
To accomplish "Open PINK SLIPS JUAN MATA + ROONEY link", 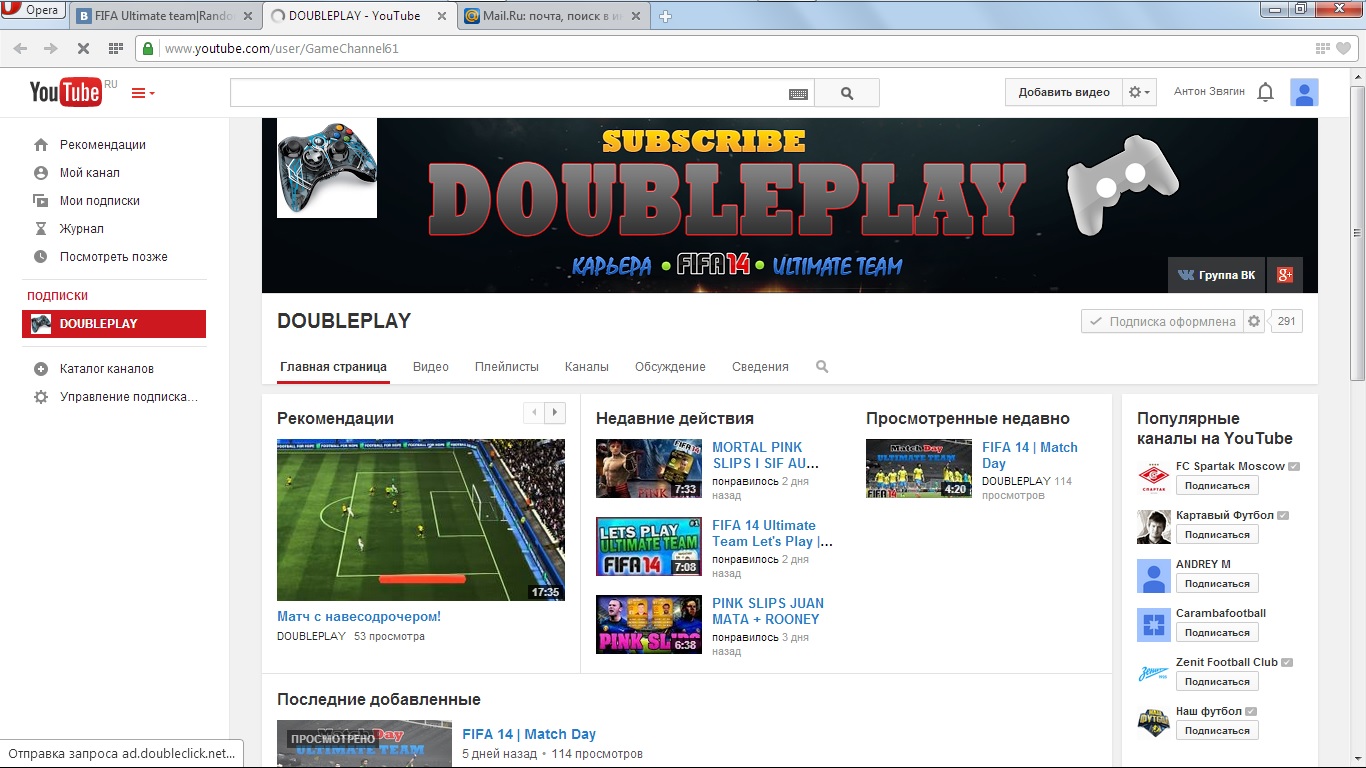I will [x=768, y=611].
